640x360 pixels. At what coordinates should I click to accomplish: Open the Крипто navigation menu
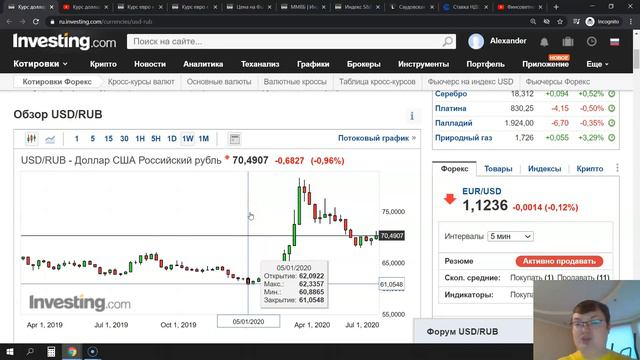103,64
